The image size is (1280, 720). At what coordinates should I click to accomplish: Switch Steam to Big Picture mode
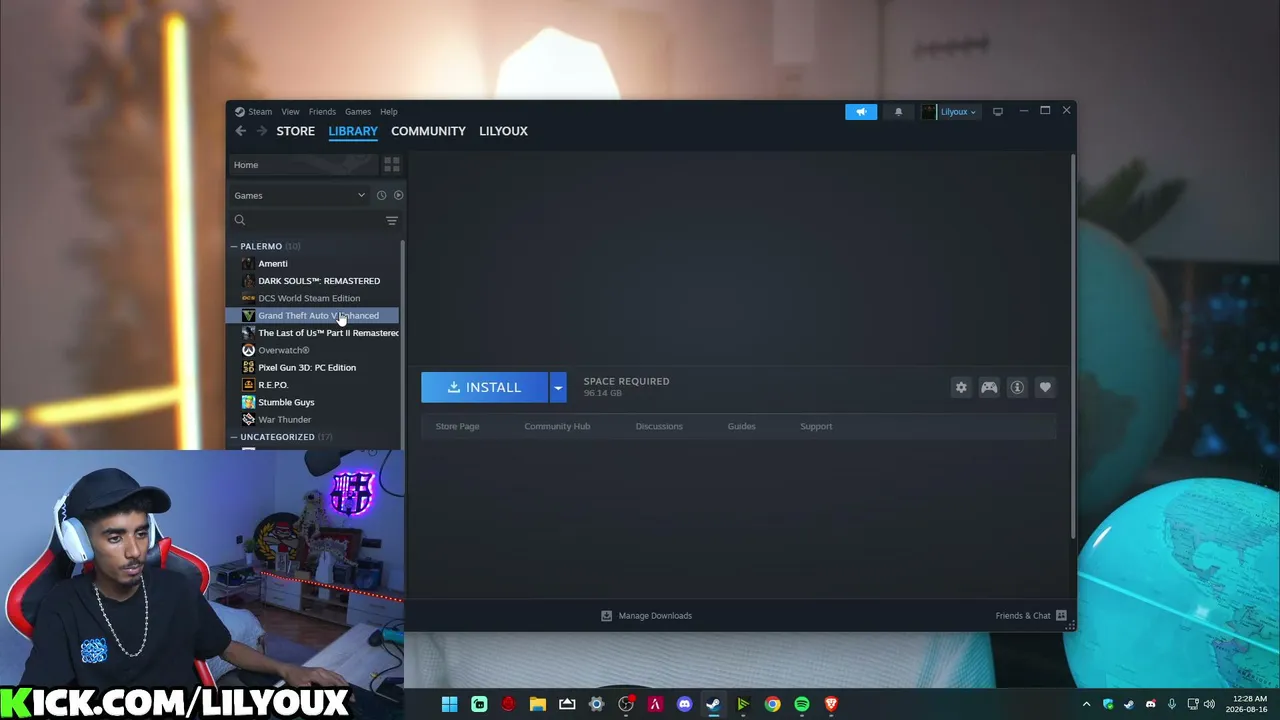click(x=998, y=112)
